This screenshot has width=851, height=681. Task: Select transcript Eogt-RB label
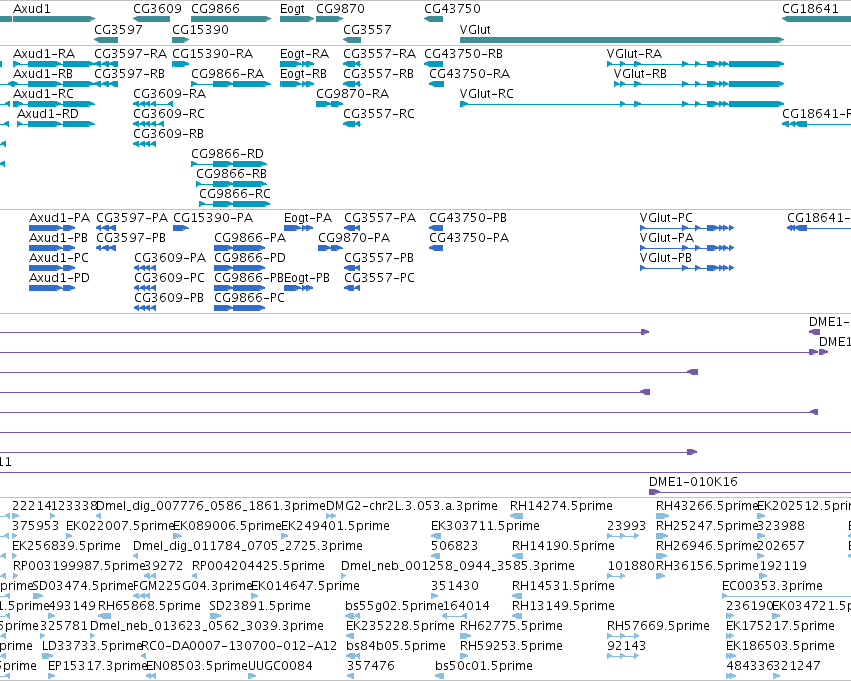tap(303, 74)
